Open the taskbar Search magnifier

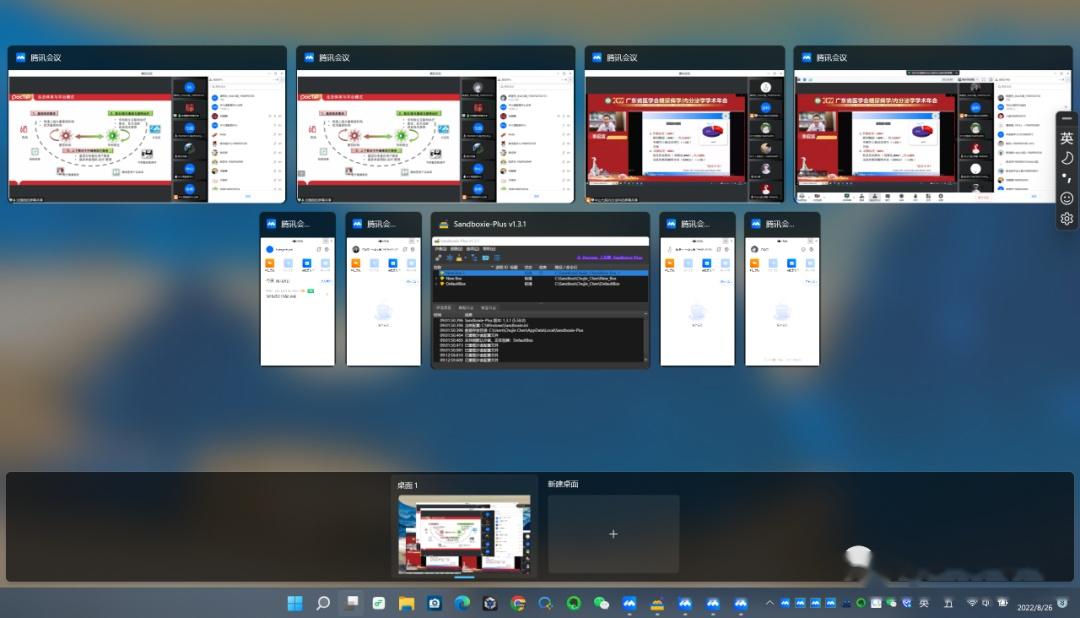point(322,603)
